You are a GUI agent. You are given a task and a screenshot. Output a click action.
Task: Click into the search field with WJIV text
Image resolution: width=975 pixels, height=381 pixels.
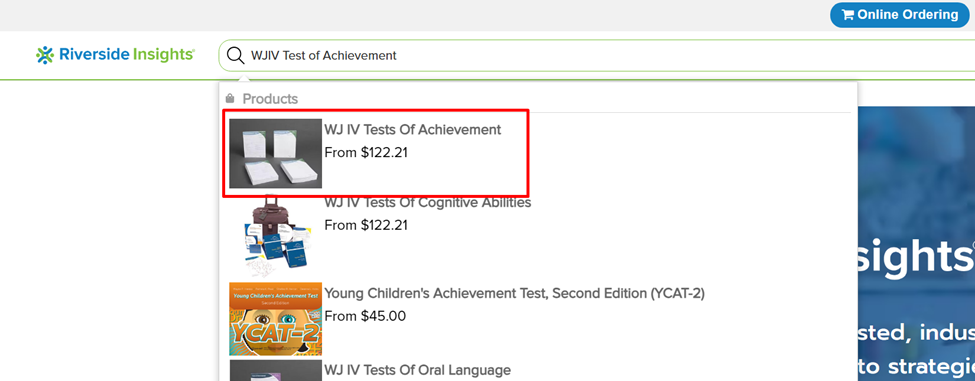(597, 55)
